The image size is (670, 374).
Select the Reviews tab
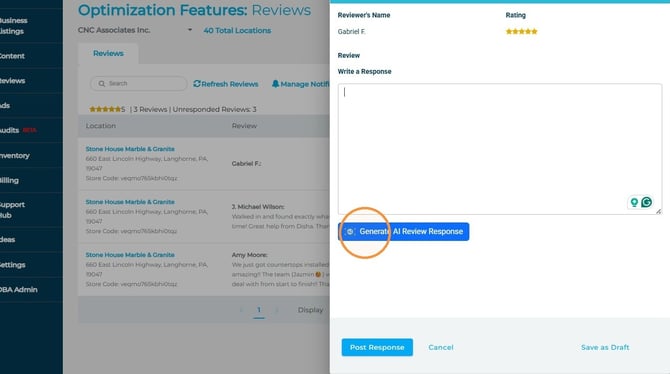coord(108,53)
